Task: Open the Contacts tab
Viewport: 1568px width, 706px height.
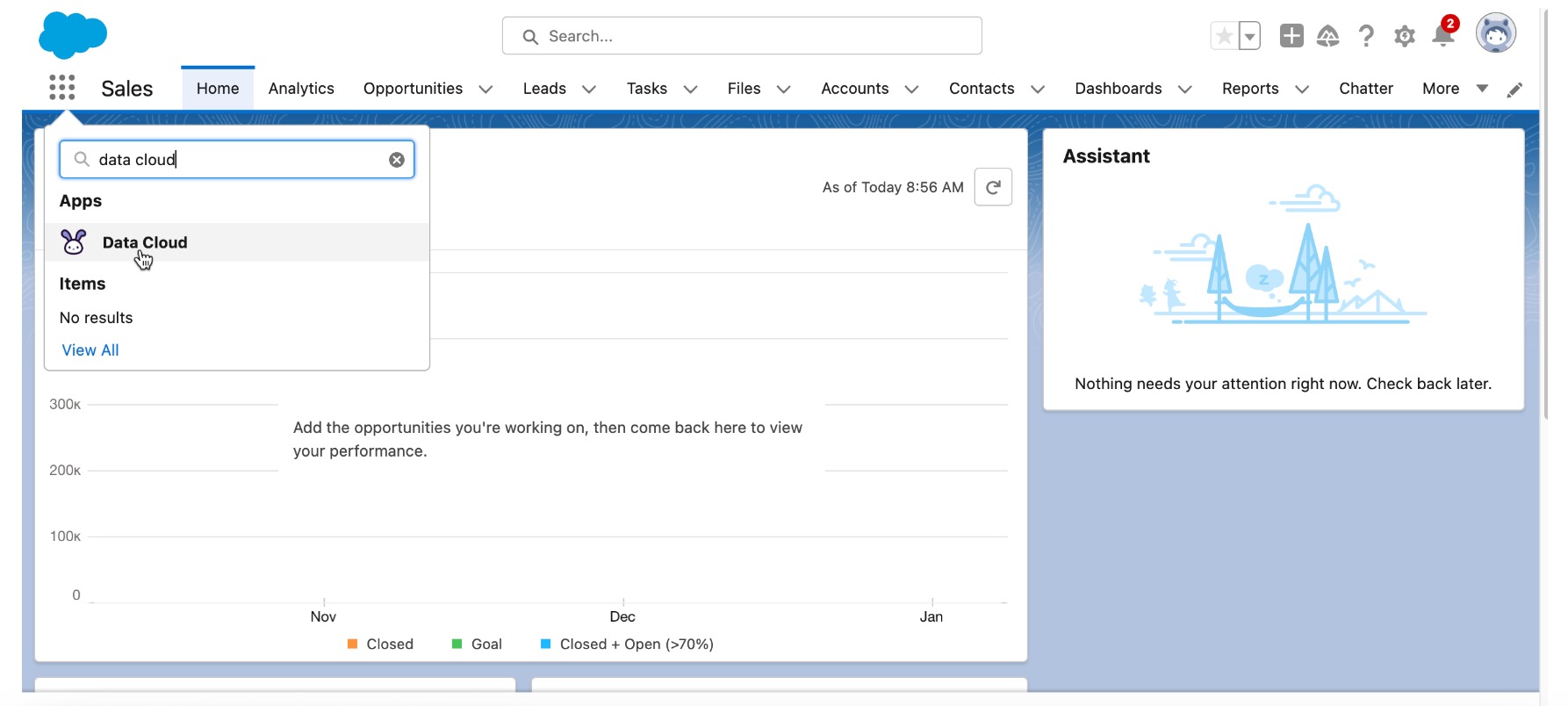Action: point(982,89)
